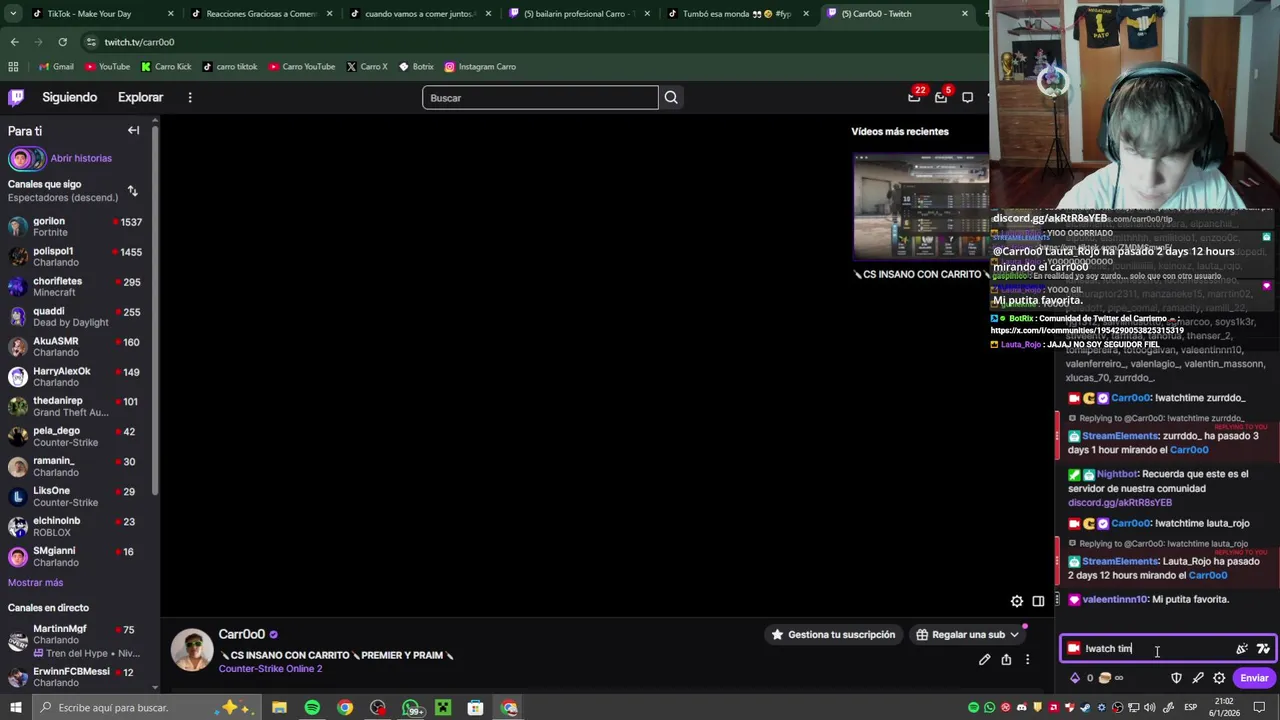
Task: Open the Chrome apps grid icon
Action: [x=13, y=67]
